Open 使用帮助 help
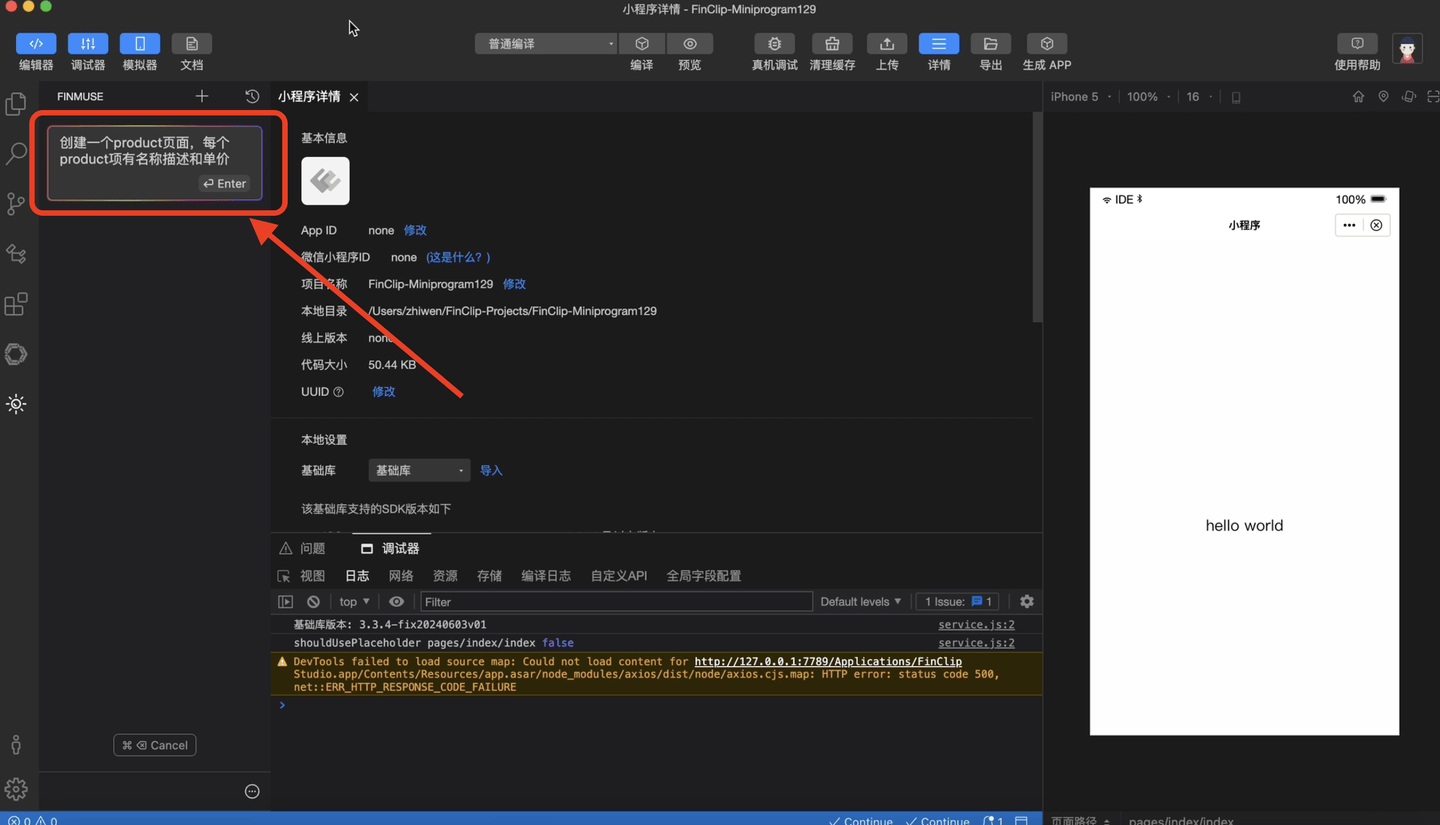The height and width of the screenshot is (825, 1440). 1357,44
